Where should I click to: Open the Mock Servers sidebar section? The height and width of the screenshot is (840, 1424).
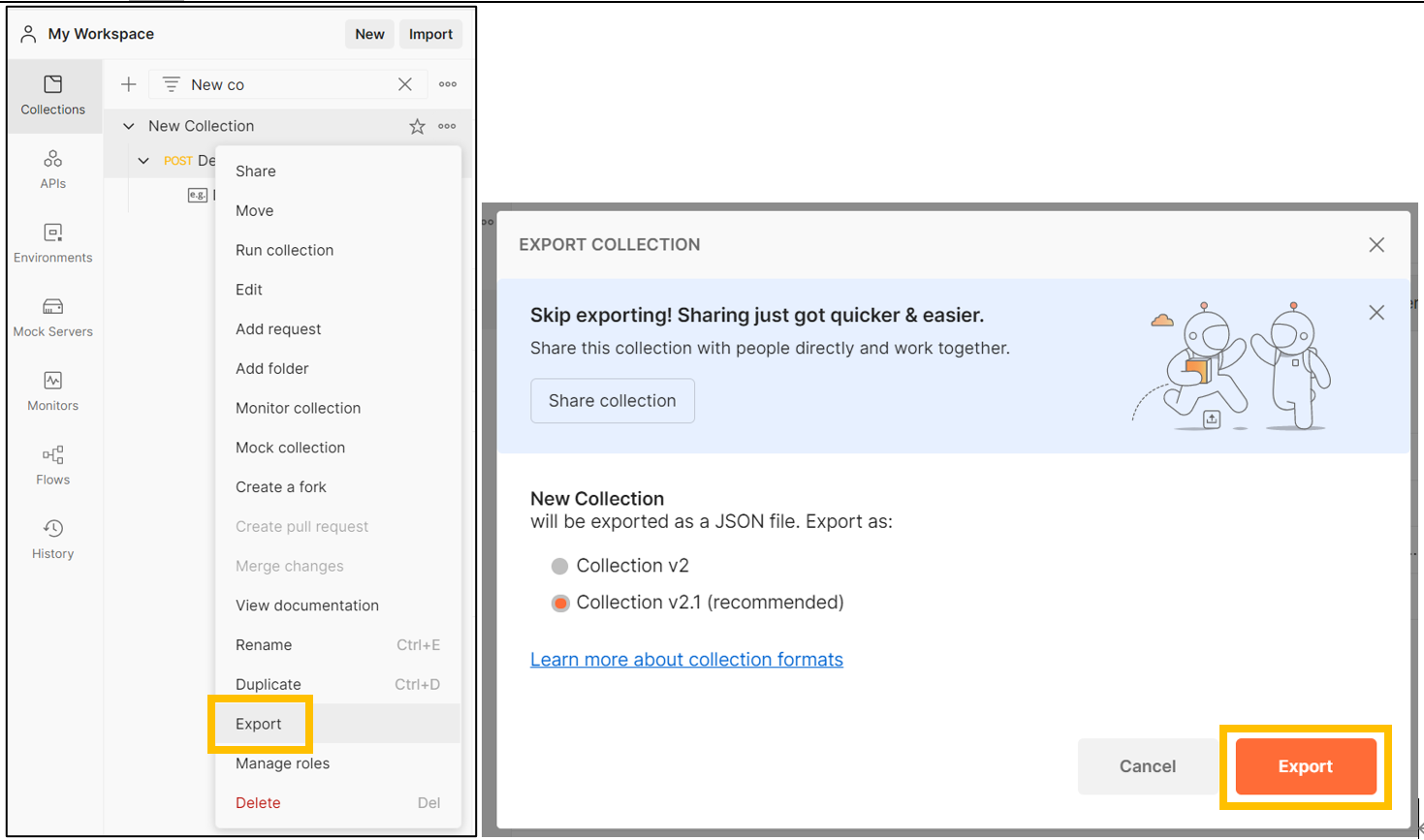53,317
